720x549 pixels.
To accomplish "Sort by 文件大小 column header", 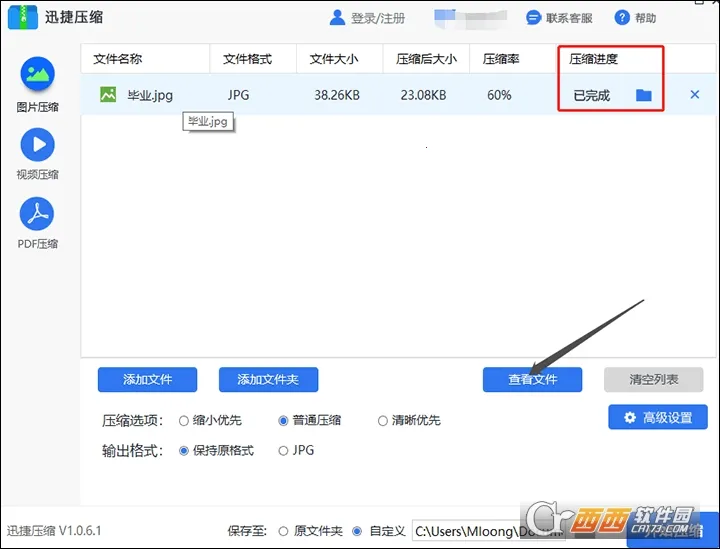I will [x=335, y=59].
